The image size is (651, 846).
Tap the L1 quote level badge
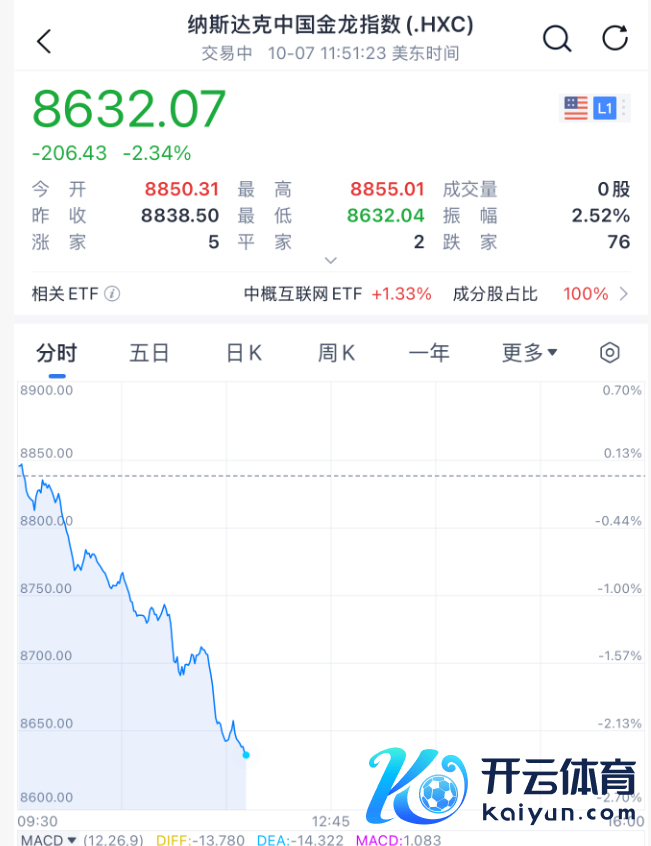[604, 108]
